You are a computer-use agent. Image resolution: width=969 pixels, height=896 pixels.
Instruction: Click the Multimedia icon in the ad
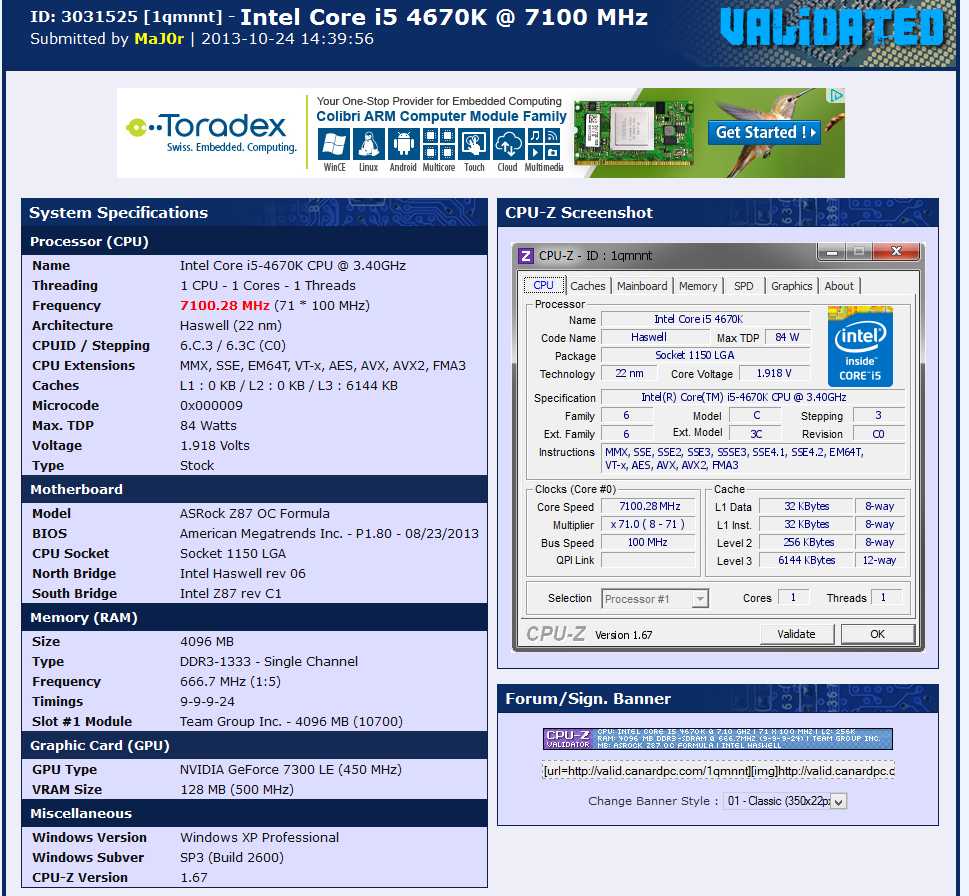[544, 144]
